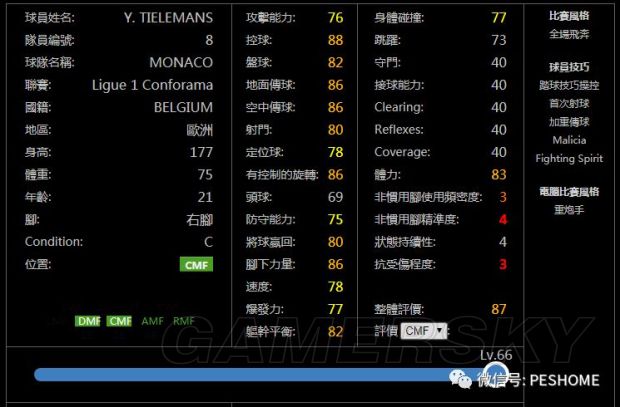Click the 首次射球 skill
This screenshot has height=407, width=620.
569,103
